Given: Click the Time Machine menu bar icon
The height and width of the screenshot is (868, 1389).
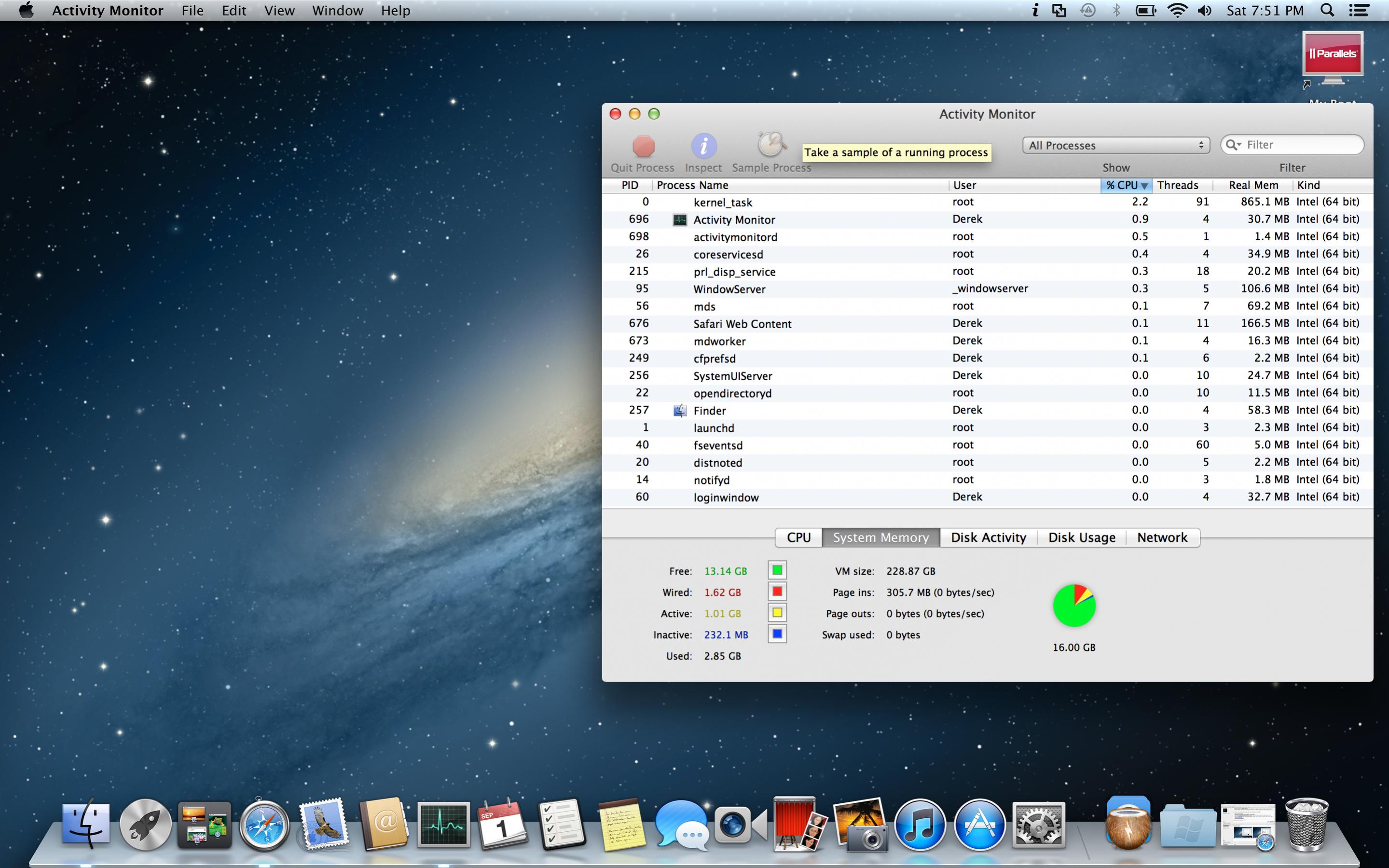Looking at the screenshot, I should coord(1087,10).
